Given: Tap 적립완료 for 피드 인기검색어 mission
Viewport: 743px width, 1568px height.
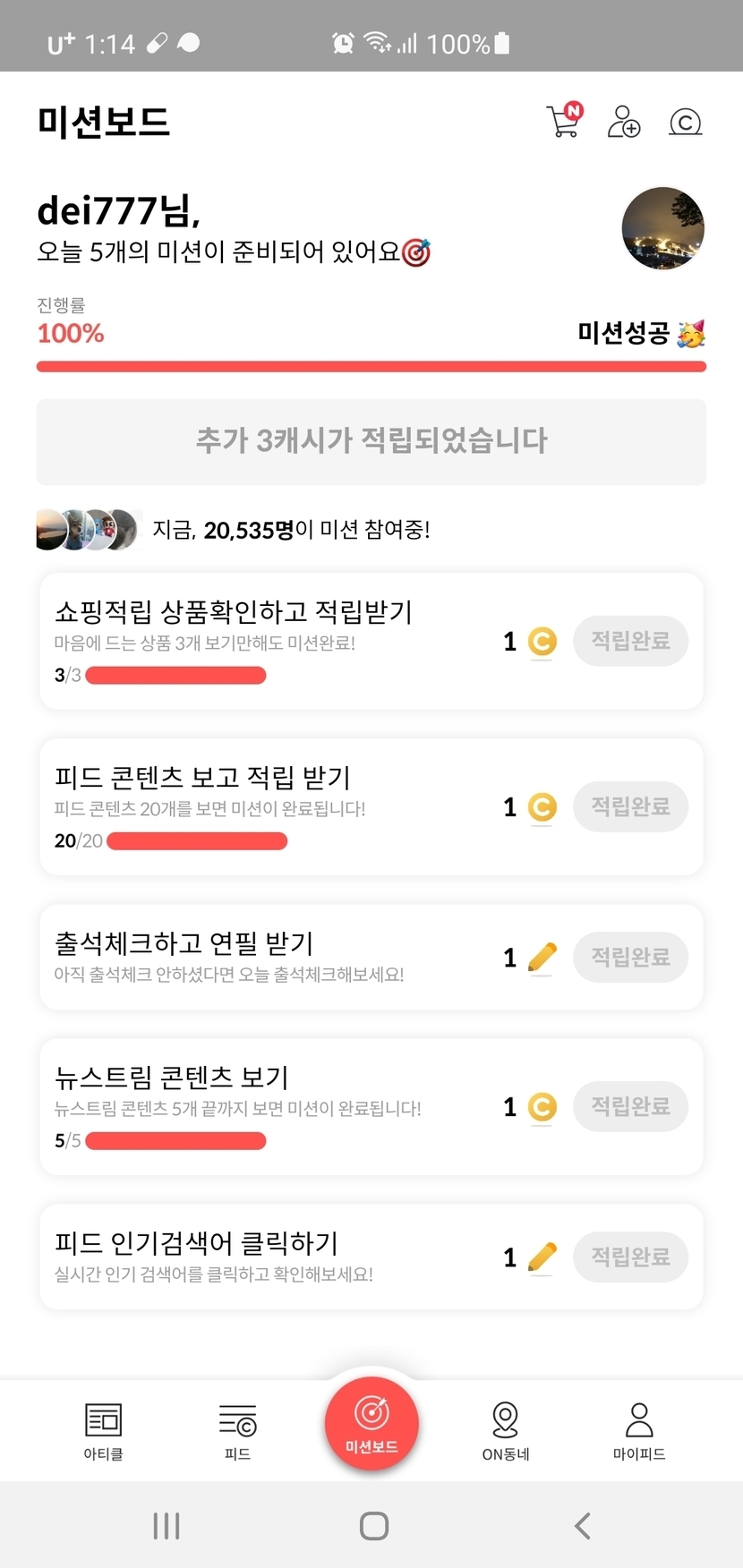Looking at the screenshot, I should point(630,1257).
